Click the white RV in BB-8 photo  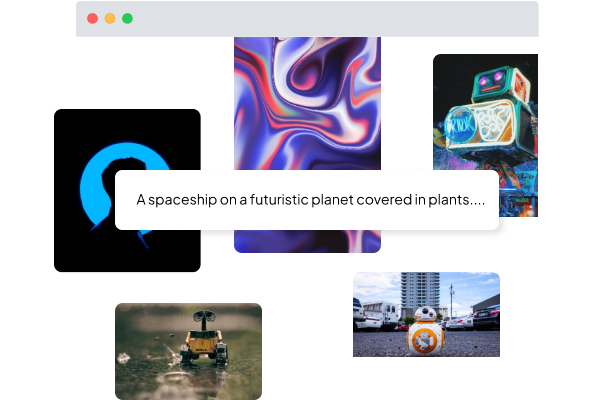[382, 314]
